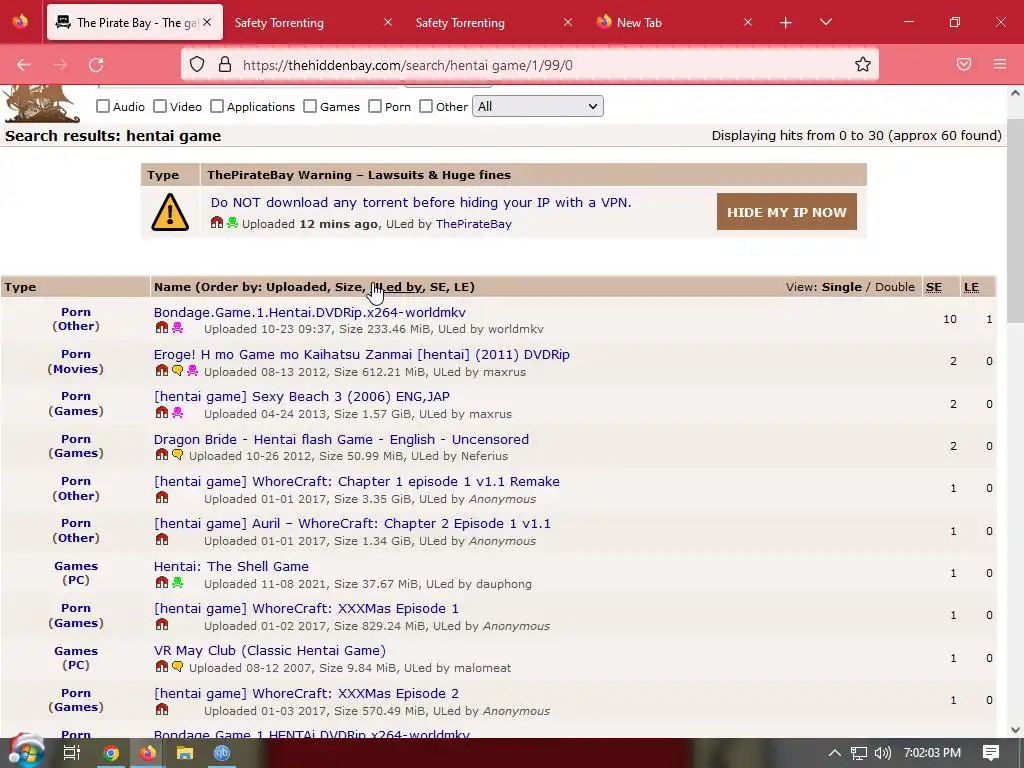Image resolution: width=1024 pixels, height=768 pixels.
Task: Click magnet icon for Hentai: The Shell Game
Action: coord(162,582)
